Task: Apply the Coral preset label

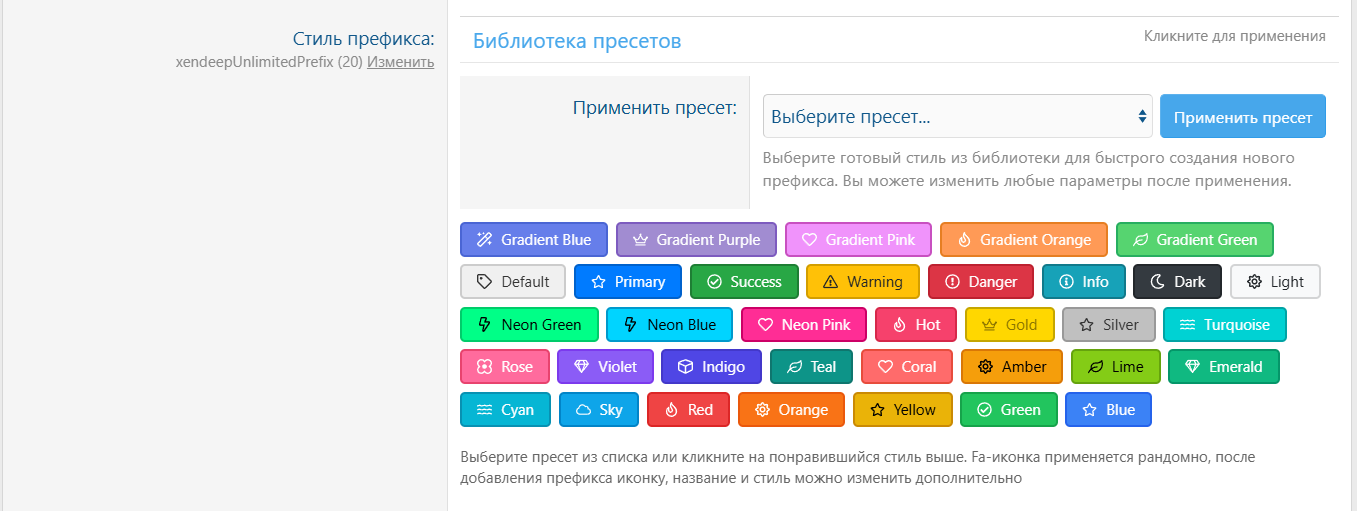Action: coord(906,367)
